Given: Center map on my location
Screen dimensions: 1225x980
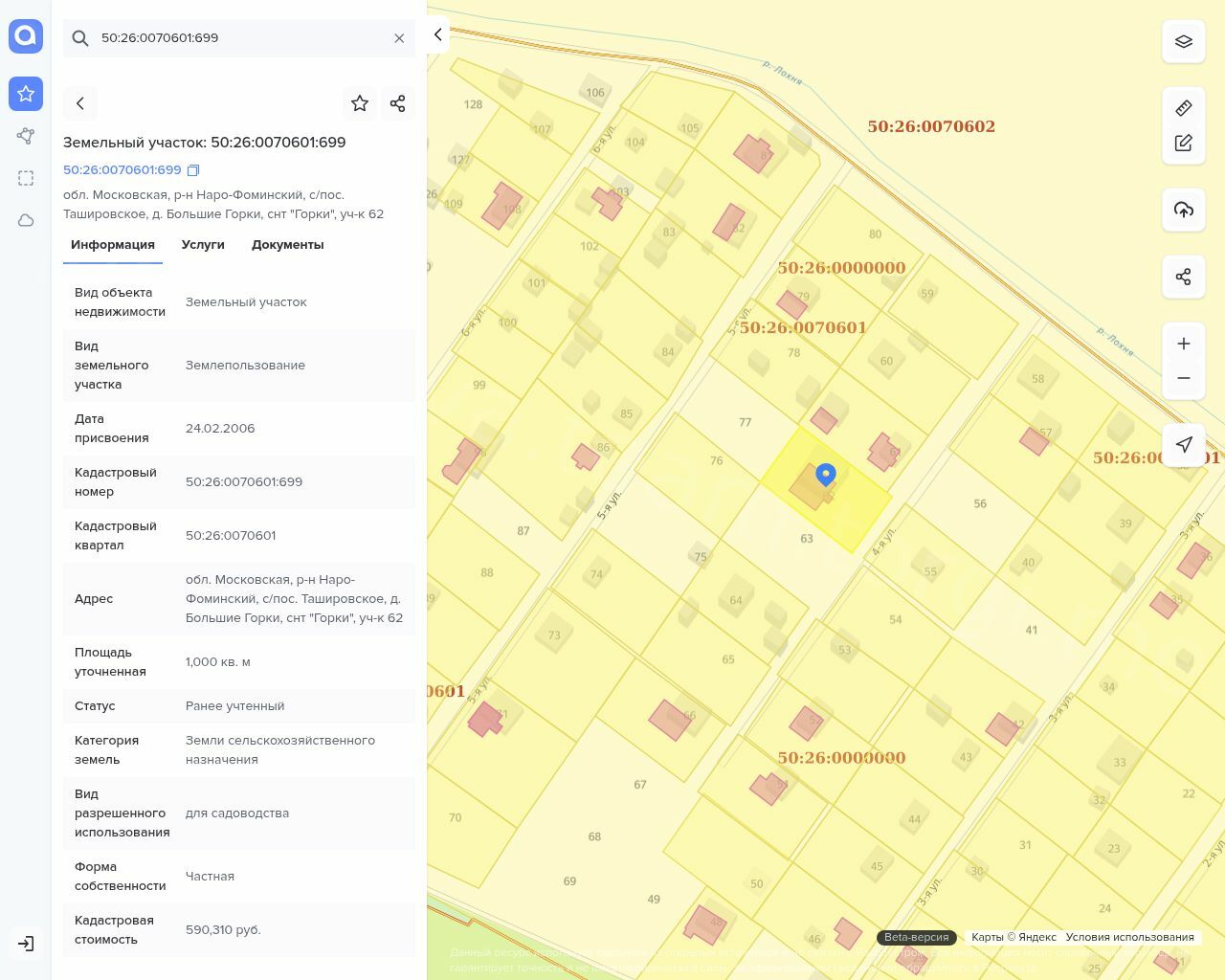Looking at the screenshot, I should pyautogui.click(x=1184, y=445).
